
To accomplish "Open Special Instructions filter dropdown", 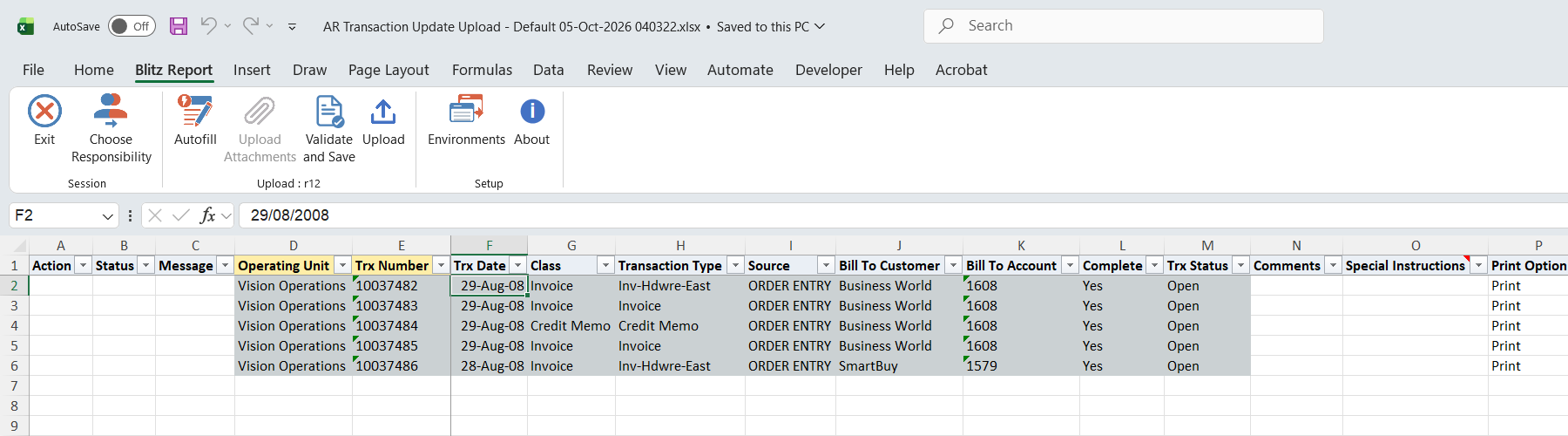I will click(1479, 265).
